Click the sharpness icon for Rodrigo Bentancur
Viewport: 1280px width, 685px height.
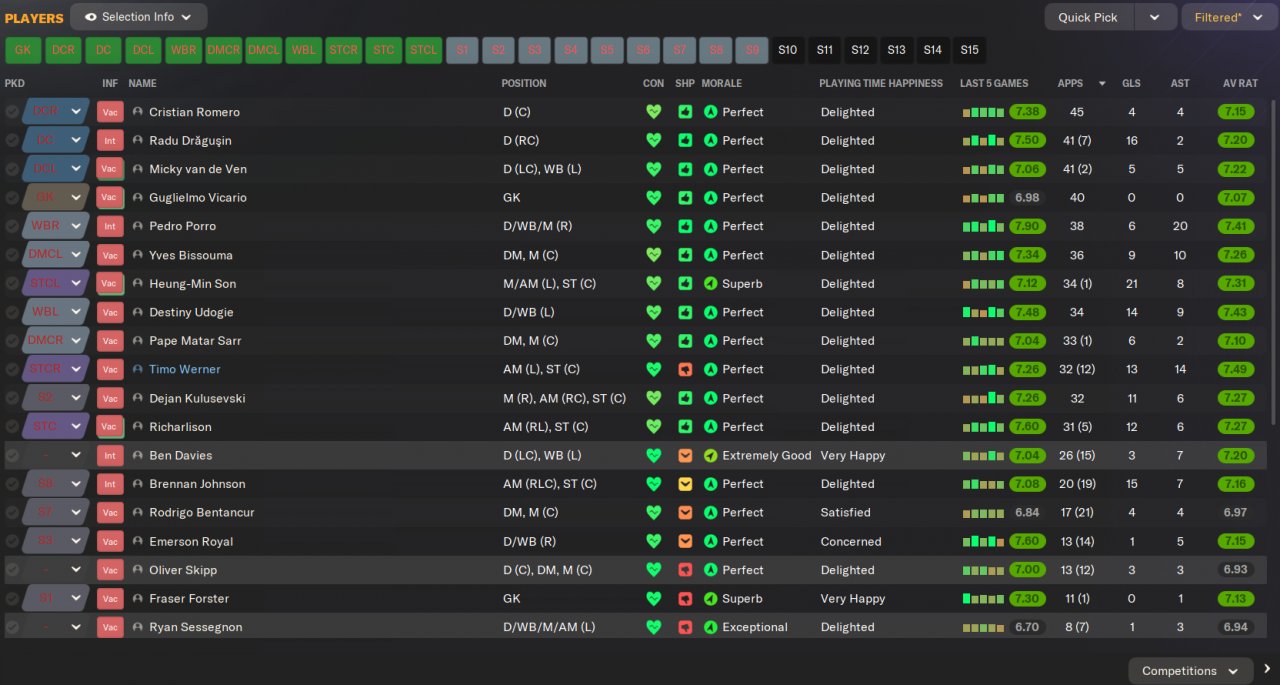[685, 513]
